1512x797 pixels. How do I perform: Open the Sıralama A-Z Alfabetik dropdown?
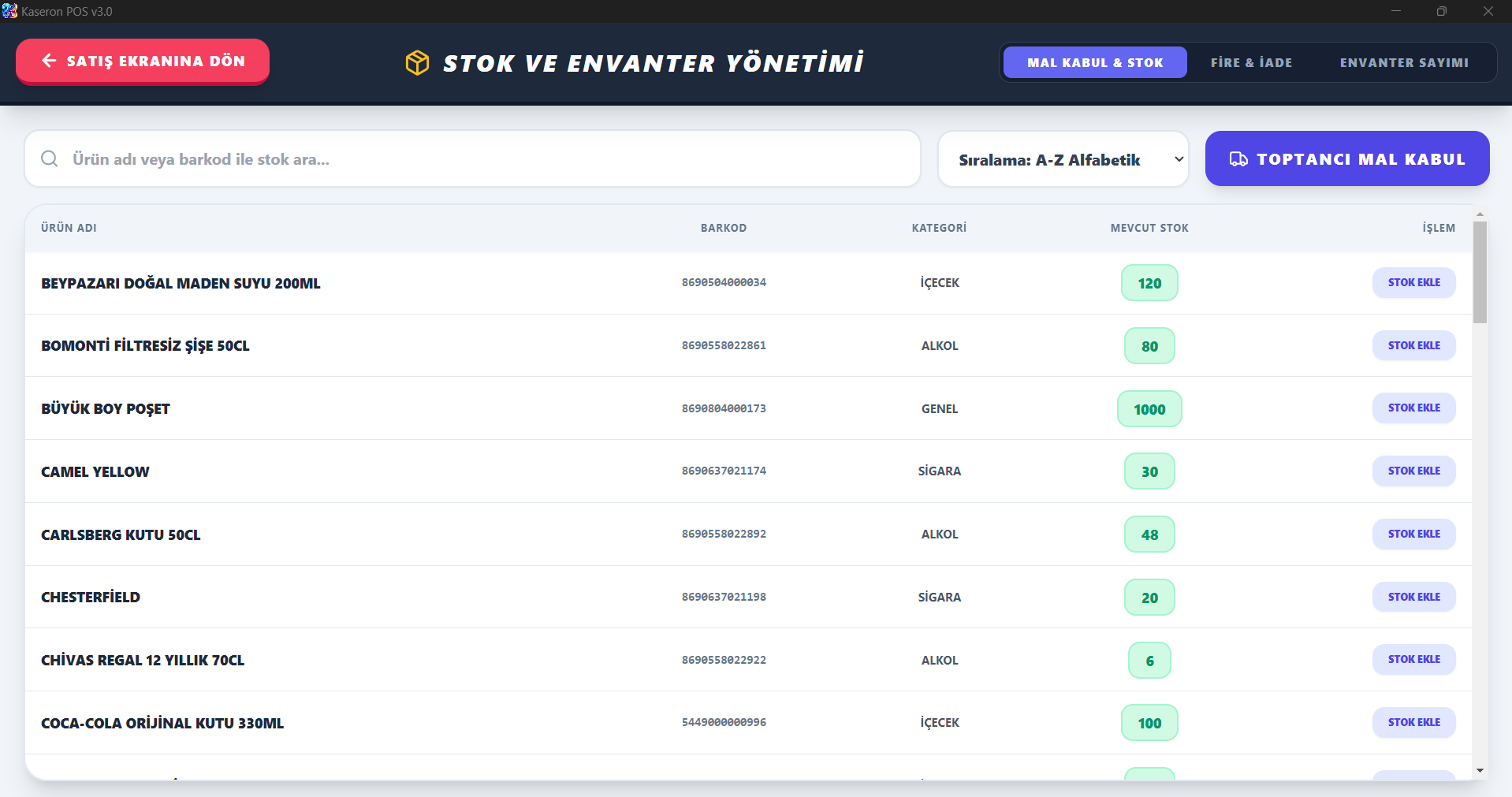(x=1063, y=159)
